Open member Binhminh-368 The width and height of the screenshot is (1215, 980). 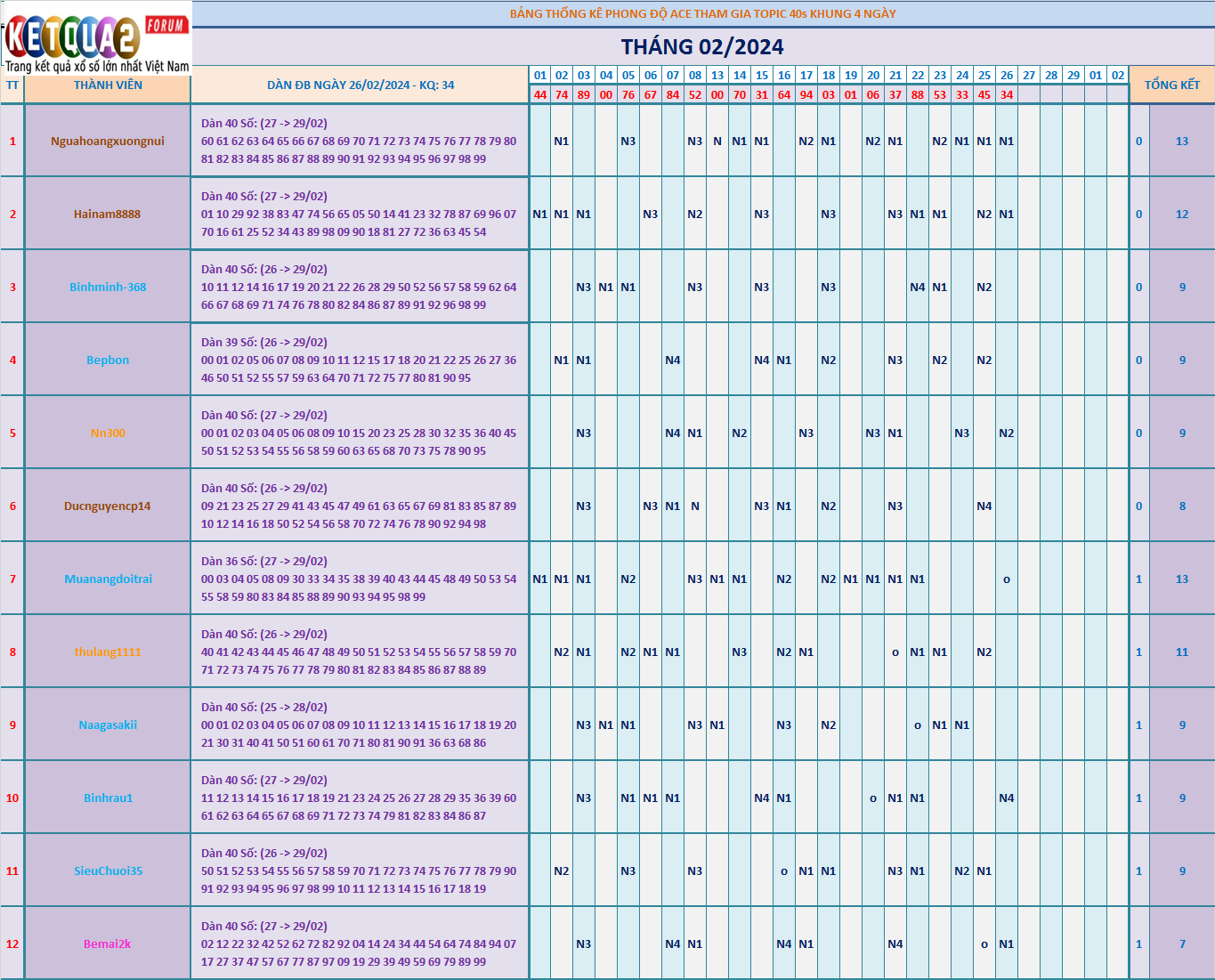pos(108,287)
